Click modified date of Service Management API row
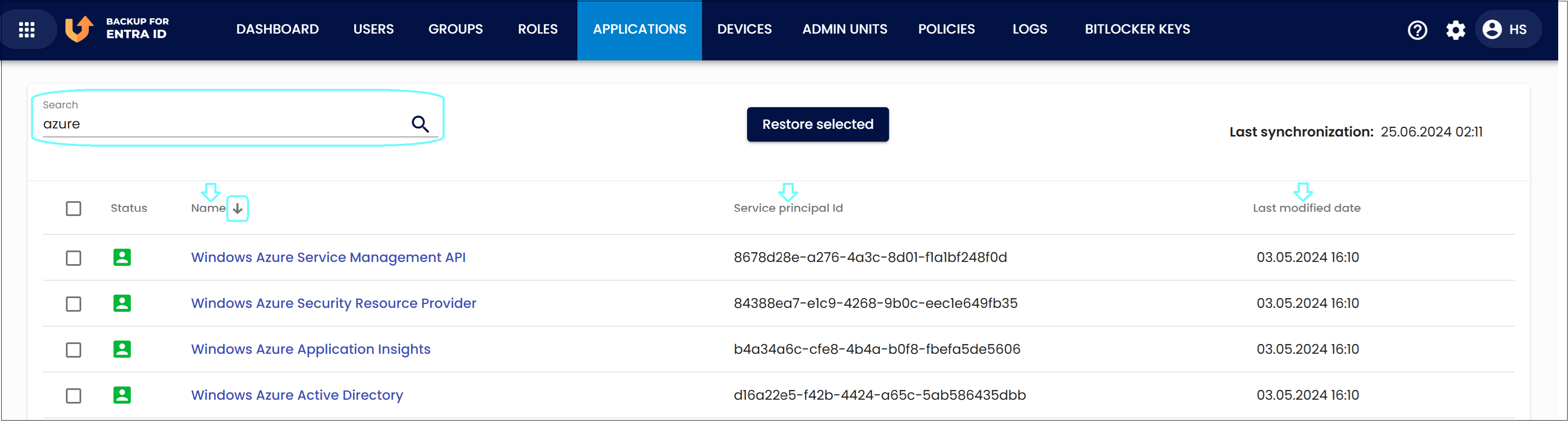1568x421 pixels. pos(1307,257)
